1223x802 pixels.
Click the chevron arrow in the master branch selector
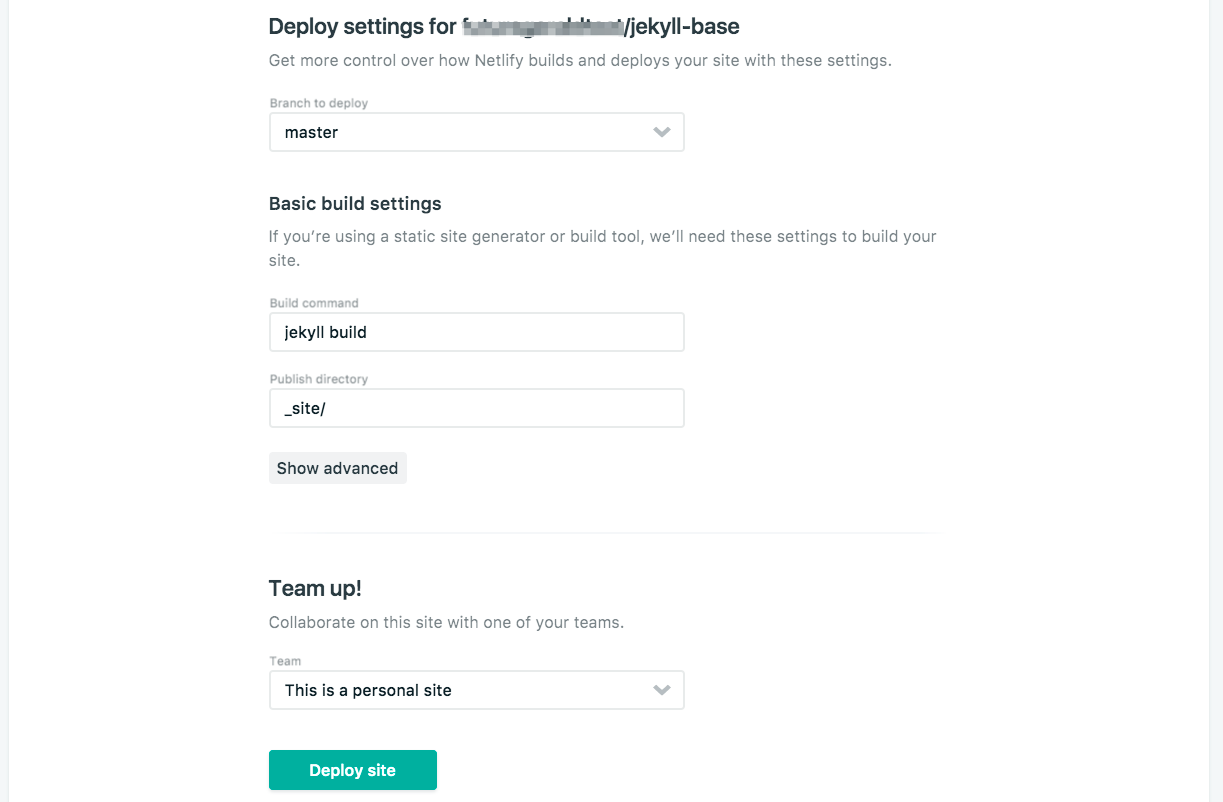(x=661, y=132)
